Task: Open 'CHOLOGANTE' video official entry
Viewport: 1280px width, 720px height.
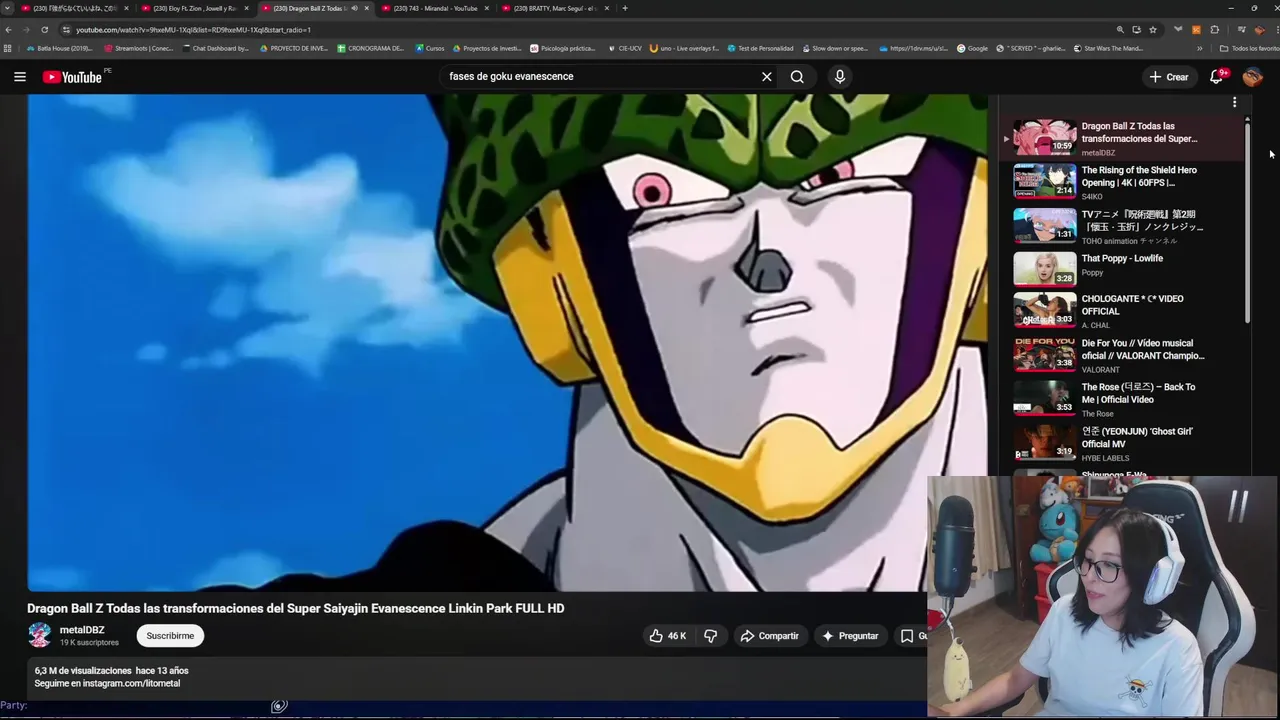Action: click(1120, 311)
